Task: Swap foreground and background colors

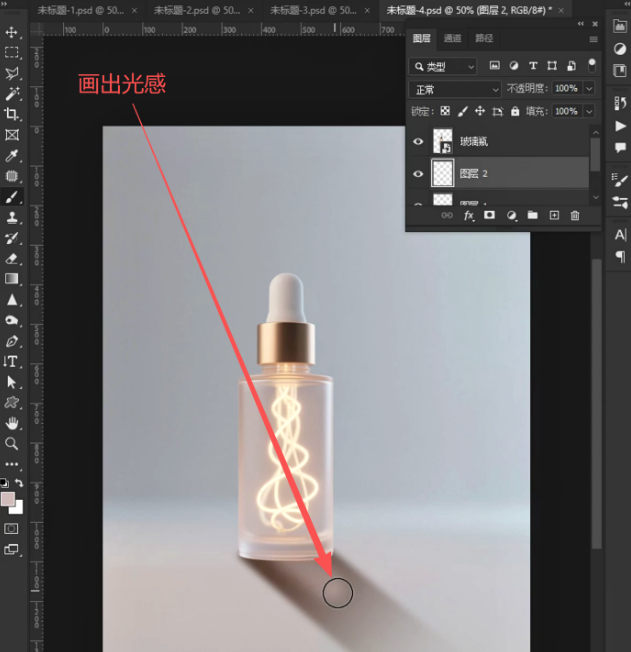Action: 19,483
